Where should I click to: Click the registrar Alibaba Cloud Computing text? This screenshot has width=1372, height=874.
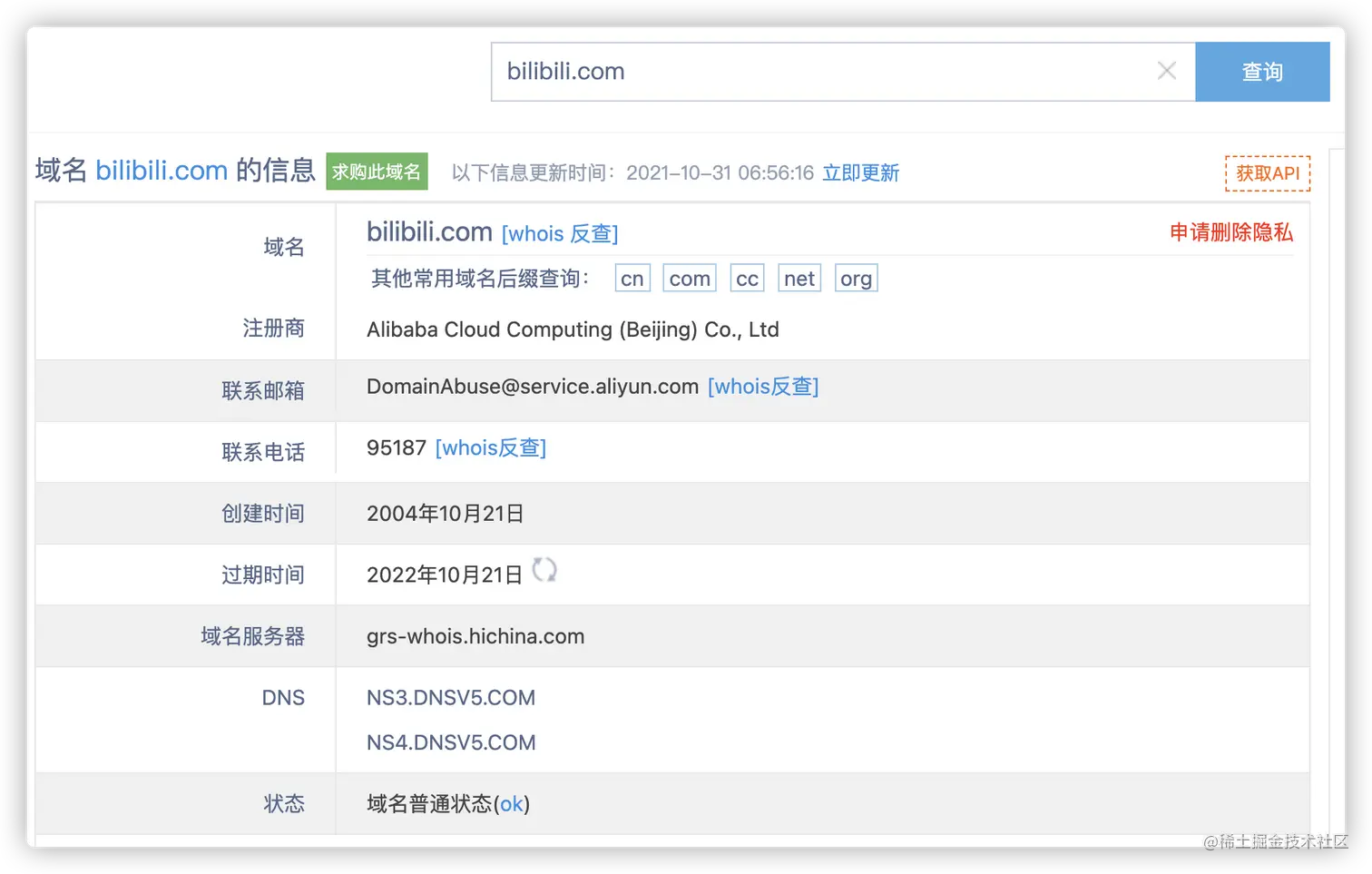573,329
